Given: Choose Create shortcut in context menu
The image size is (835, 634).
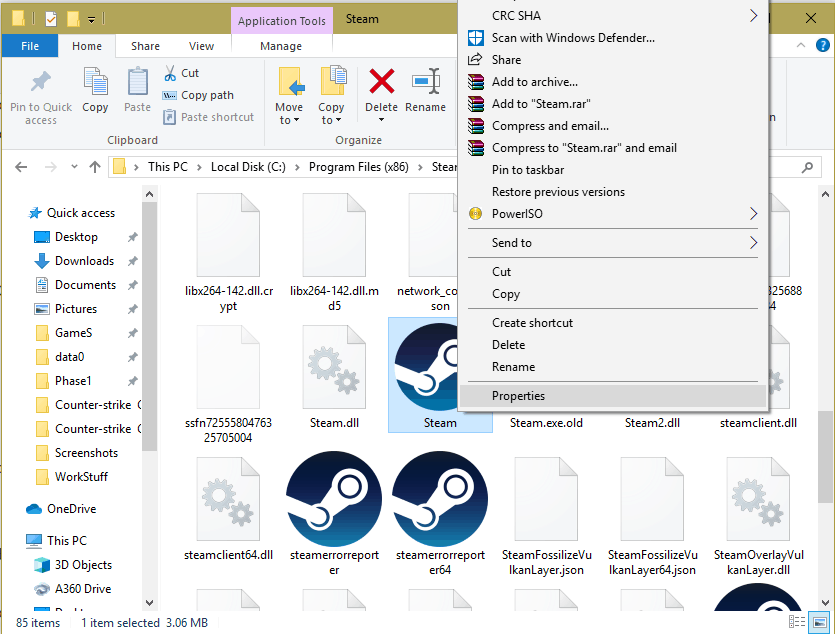Looking at the screenshot, I should (612, 323).
